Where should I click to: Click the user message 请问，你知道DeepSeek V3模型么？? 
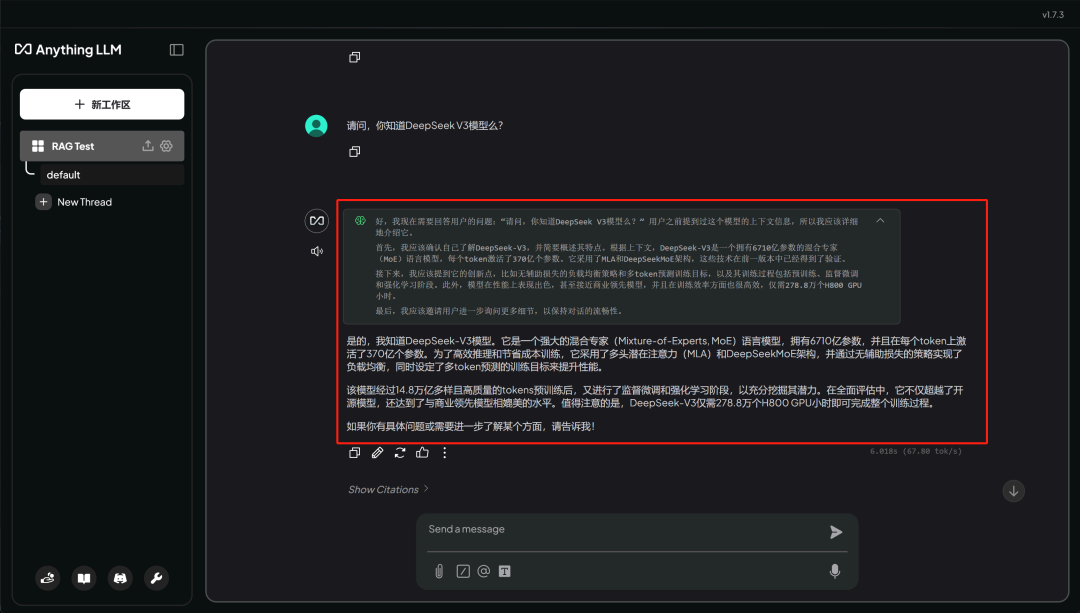425,125
